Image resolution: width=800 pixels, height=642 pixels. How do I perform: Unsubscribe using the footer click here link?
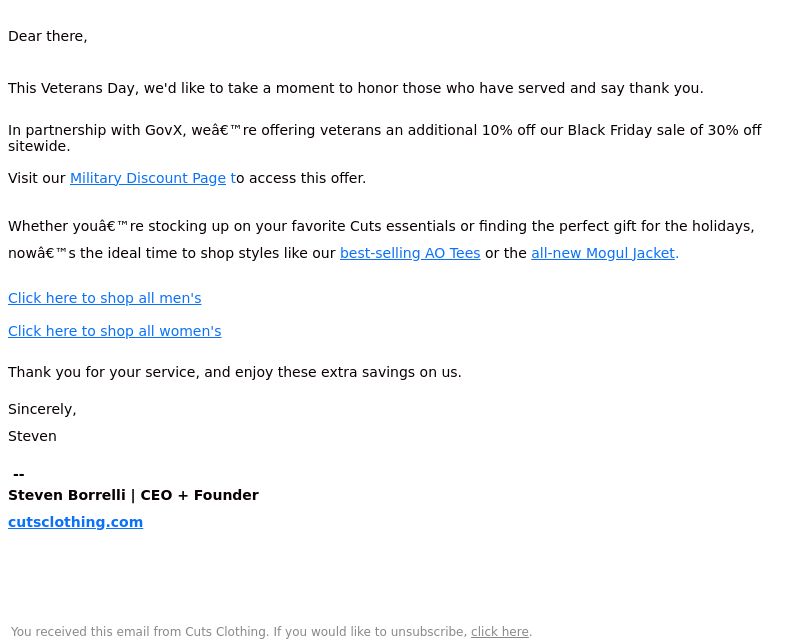pyautogui.click(x=499, y=632)
